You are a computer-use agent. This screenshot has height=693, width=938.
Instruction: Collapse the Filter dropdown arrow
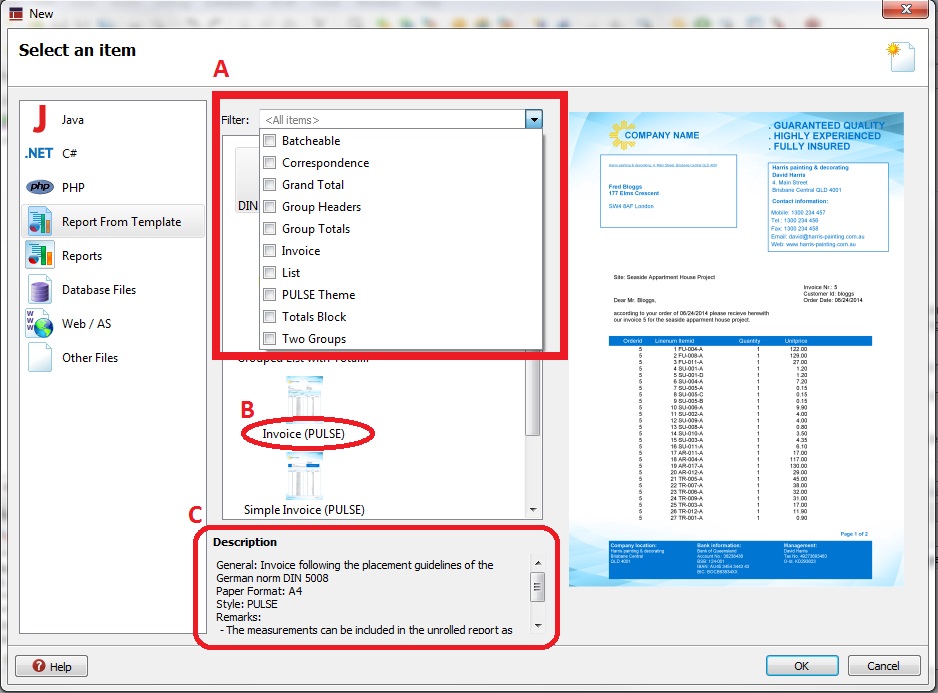pos(534,120)
